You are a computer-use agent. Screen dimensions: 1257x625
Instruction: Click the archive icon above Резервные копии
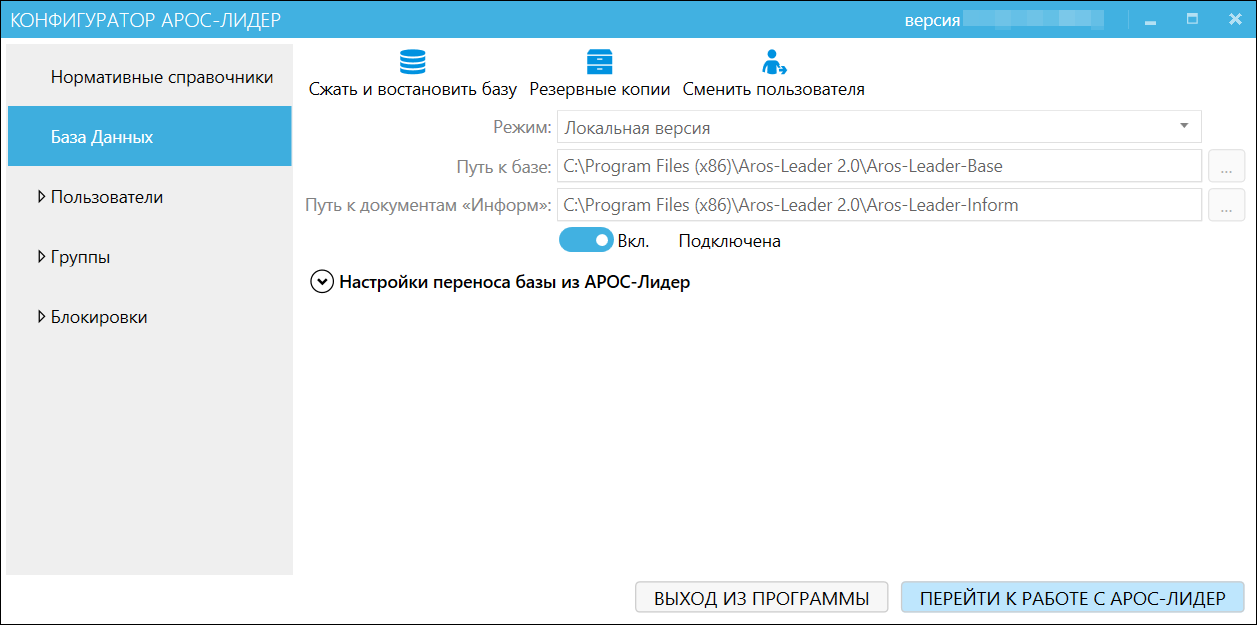pyautogui.click(x=599, y=62)
